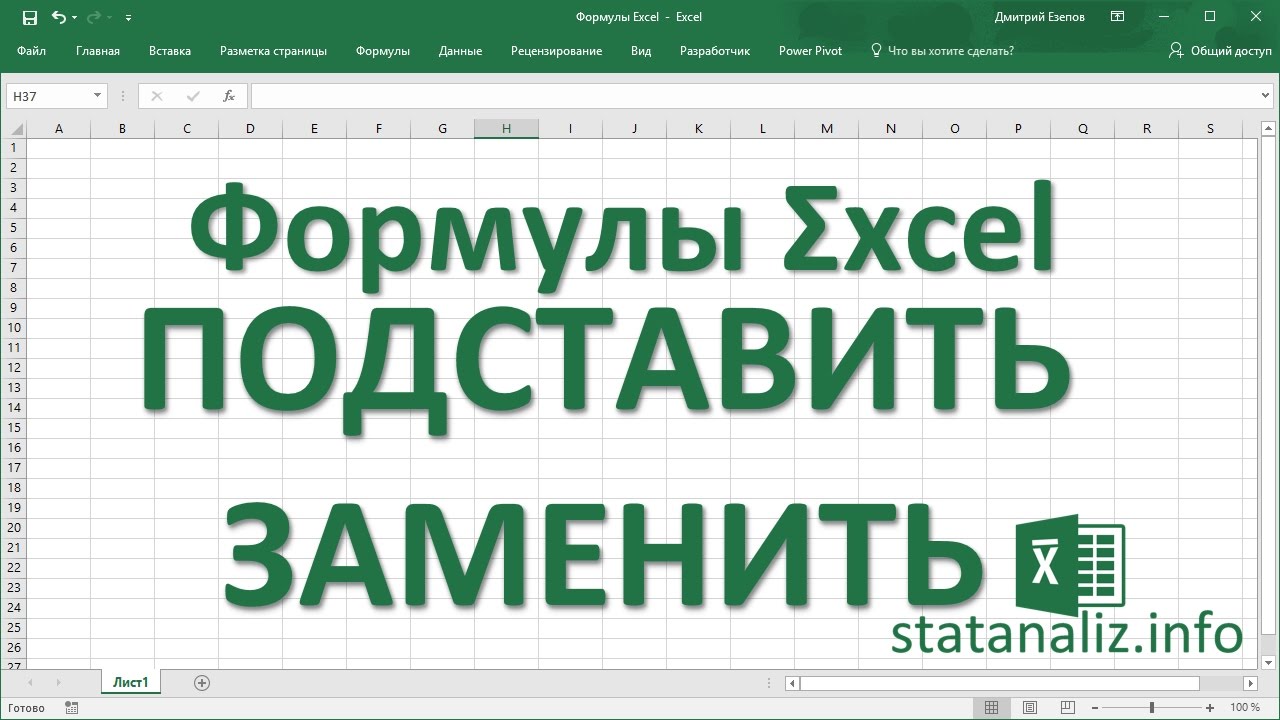Expand the Name Box dropdown arrow
This screenshot has height=720, width=1280.
[98, 96]
